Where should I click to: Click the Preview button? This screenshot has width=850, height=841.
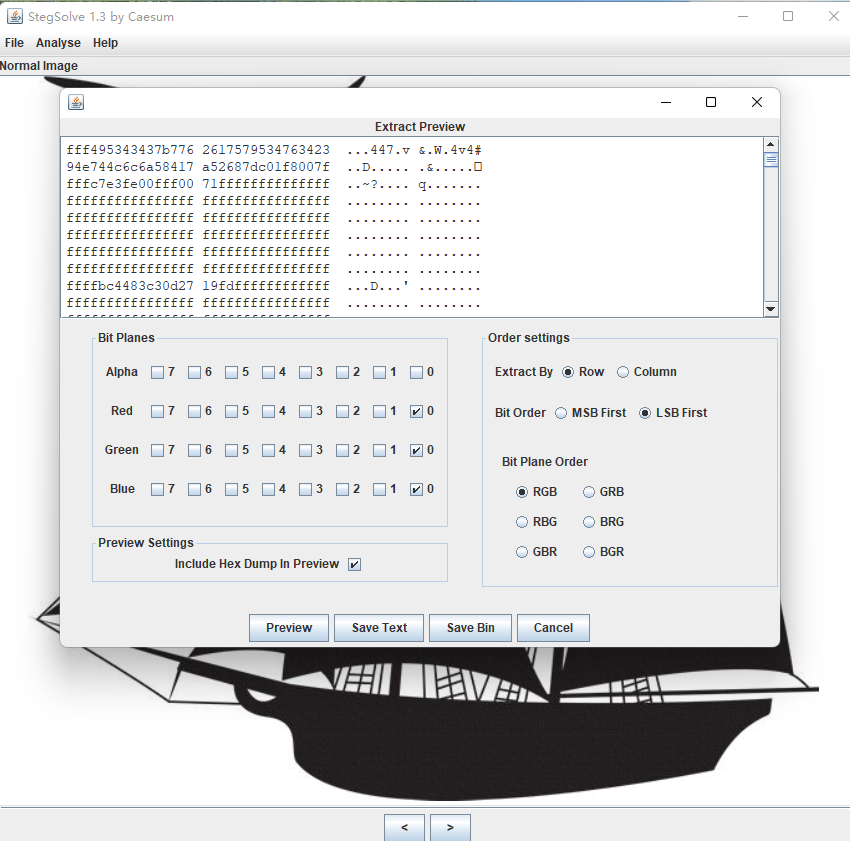[x=289, y=628]
